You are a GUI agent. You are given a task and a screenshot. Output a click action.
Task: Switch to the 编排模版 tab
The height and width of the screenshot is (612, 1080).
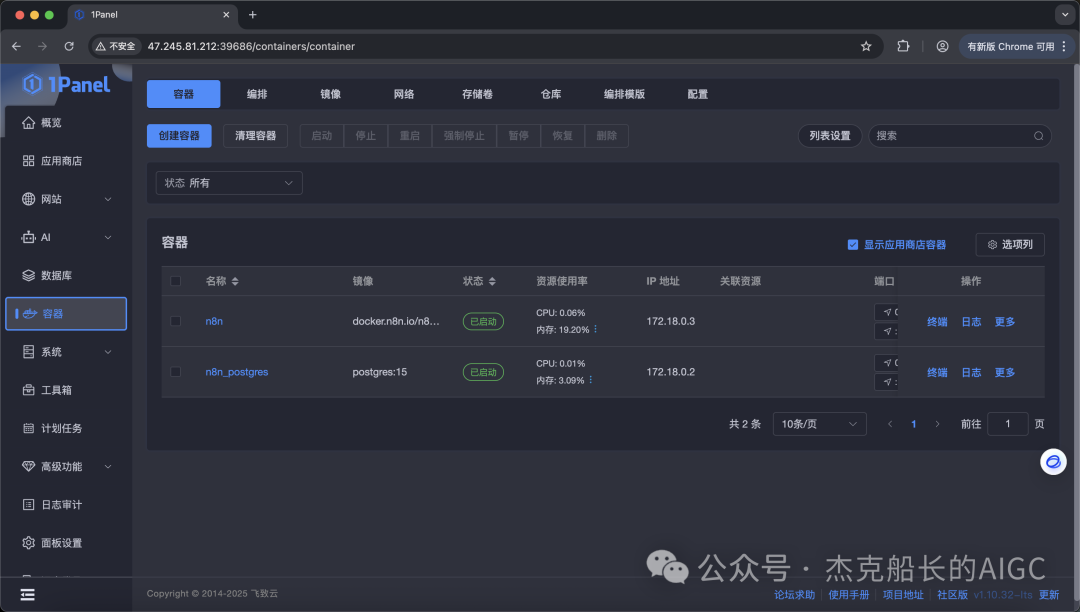625,94
